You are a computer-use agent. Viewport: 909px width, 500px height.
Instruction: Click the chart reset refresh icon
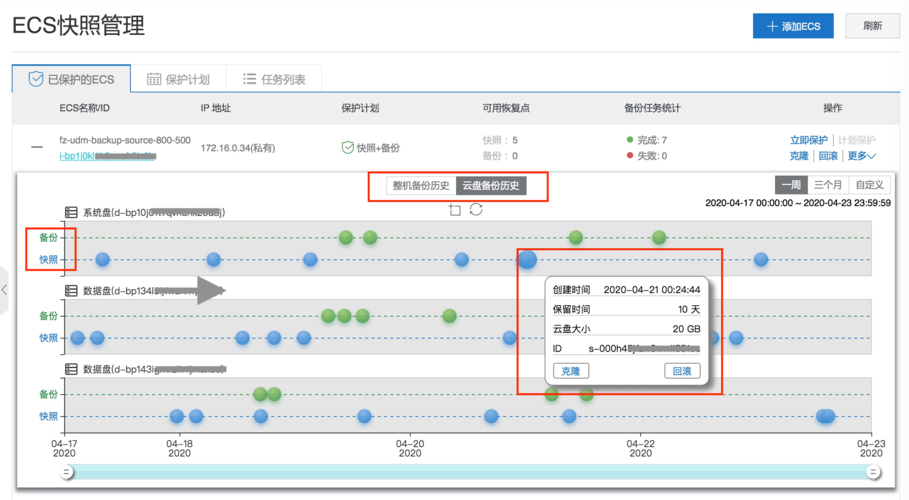point(476,209)
